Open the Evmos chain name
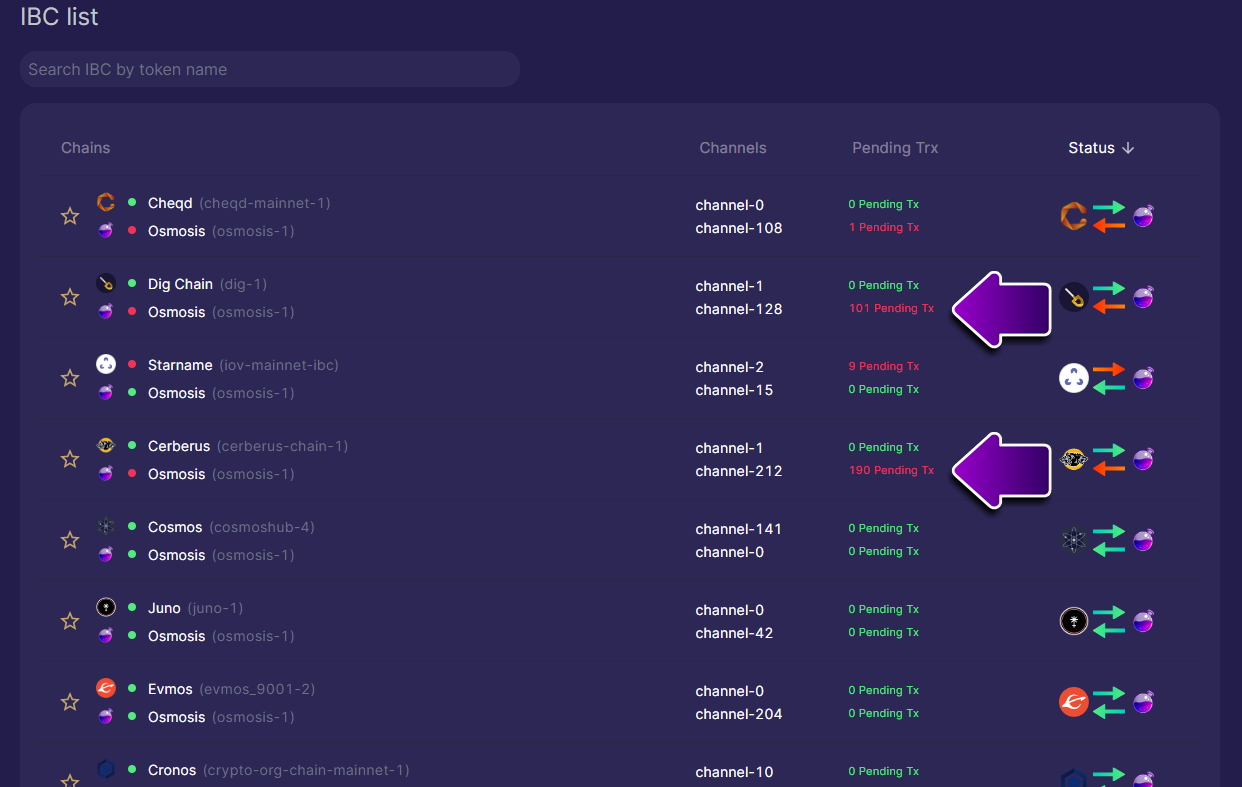This screenshot has height=787, width=1242. (x=170, y=689)
